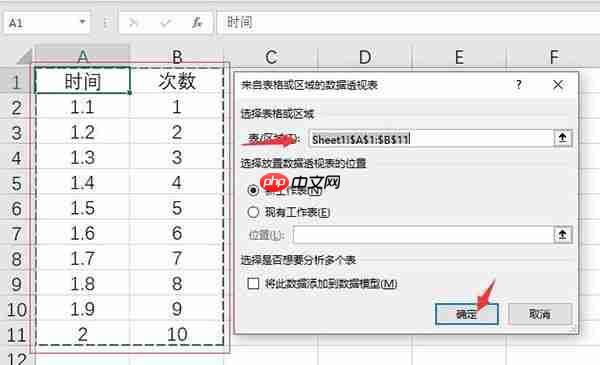This screenshot has width=600, height=365.
Task: Click the formula bar confirm checkmark icon
Action: tap(165, 23)
